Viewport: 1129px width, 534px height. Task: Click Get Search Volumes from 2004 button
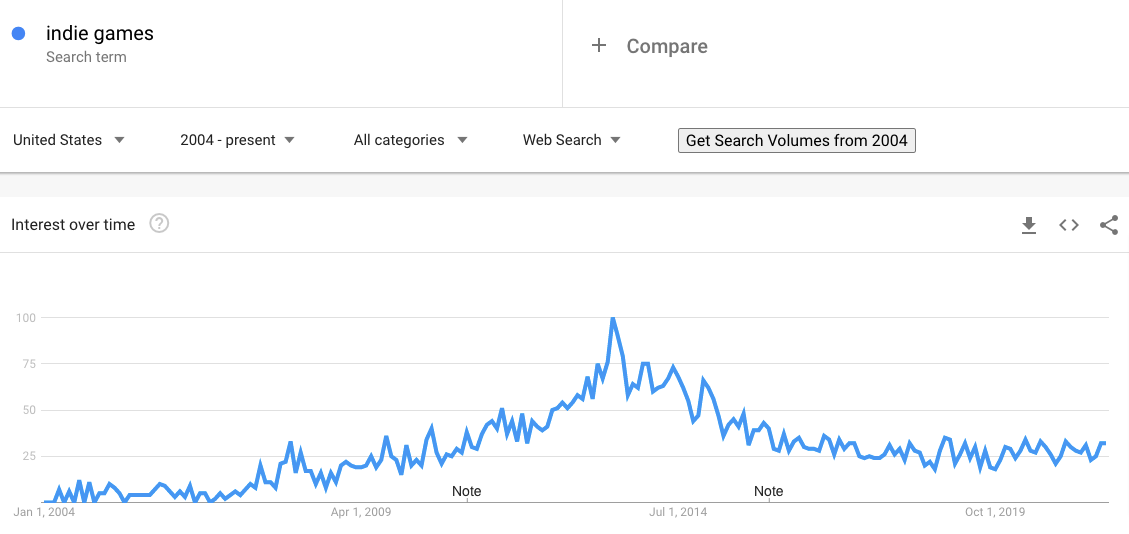tap(796, 140)
